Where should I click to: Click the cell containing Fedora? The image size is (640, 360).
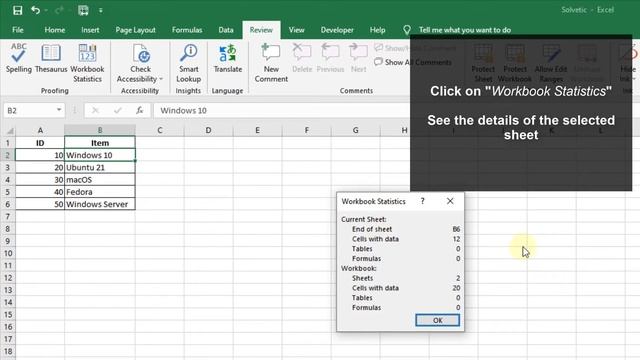[x=100, y=192]
